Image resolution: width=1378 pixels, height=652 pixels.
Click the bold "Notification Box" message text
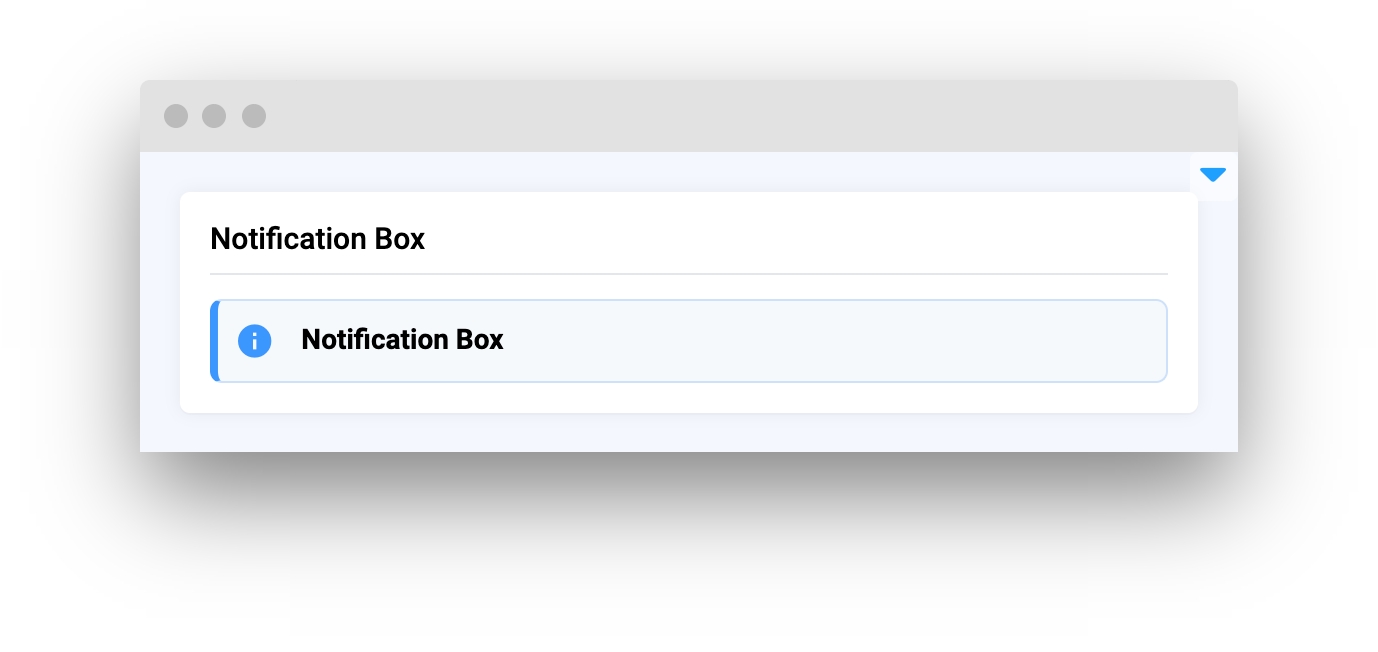point(402,340)
